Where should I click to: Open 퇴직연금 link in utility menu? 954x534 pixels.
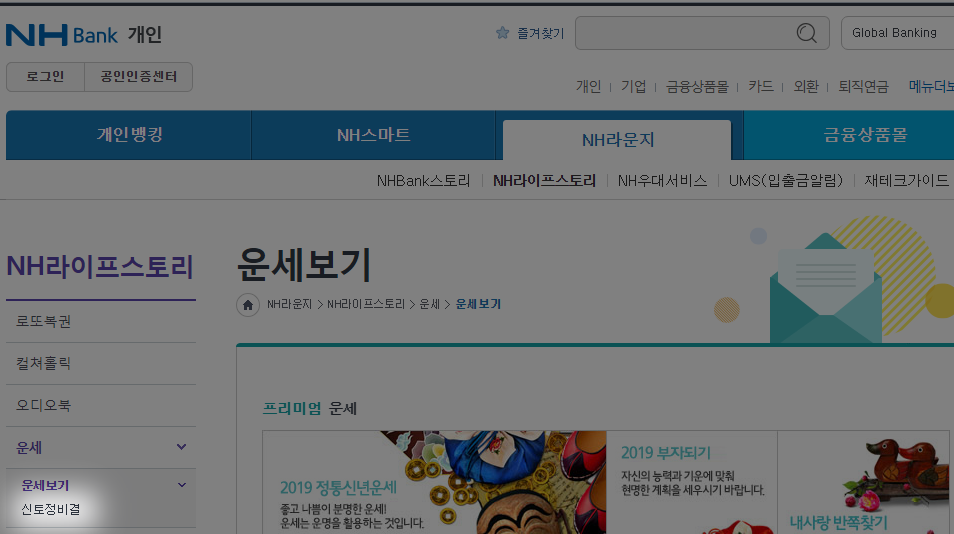(863, 86)
